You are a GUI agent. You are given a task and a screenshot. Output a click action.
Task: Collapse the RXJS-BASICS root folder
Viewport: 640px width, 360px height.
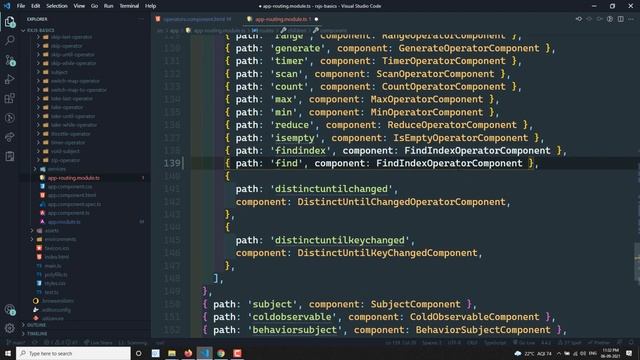point(39,30)
